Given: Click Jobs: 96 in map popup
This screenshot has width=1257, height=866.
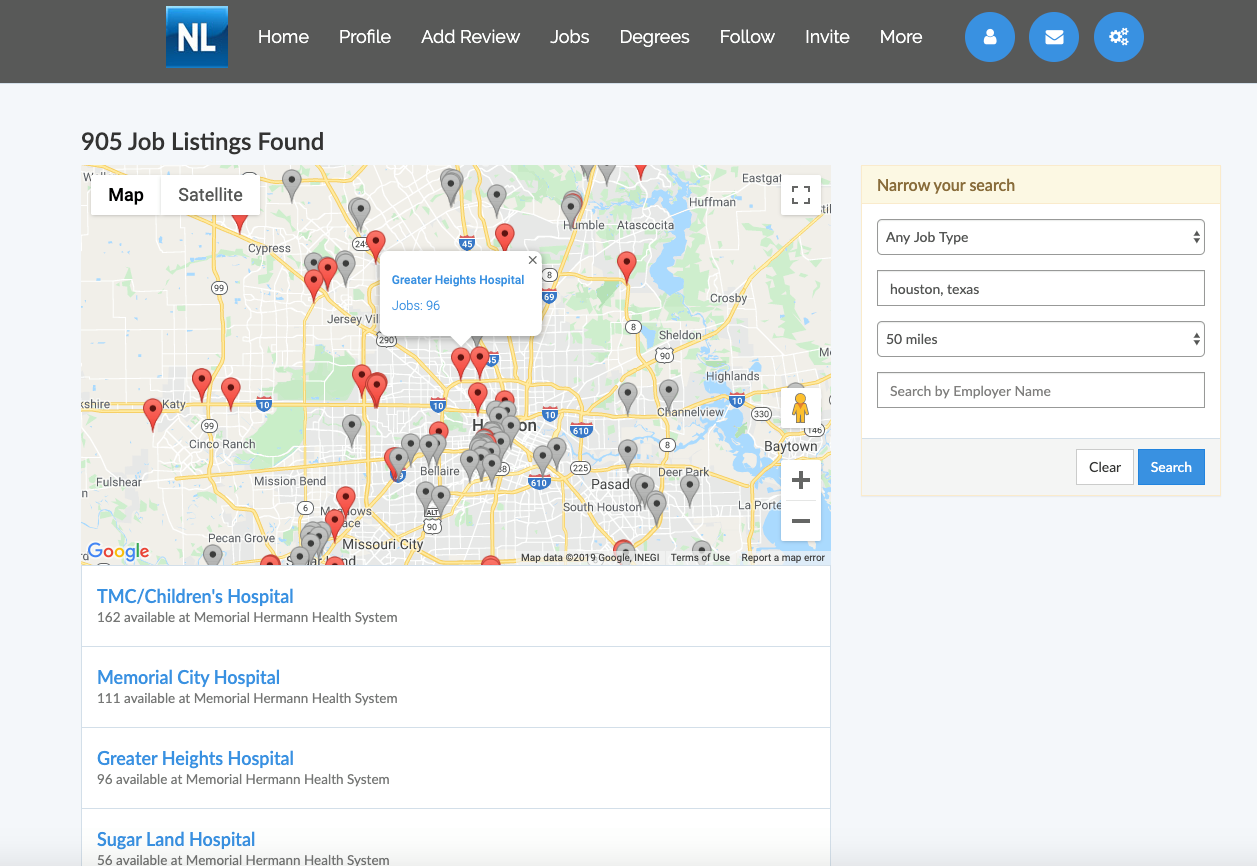Looking at the screenshot, I should (416, 306).
